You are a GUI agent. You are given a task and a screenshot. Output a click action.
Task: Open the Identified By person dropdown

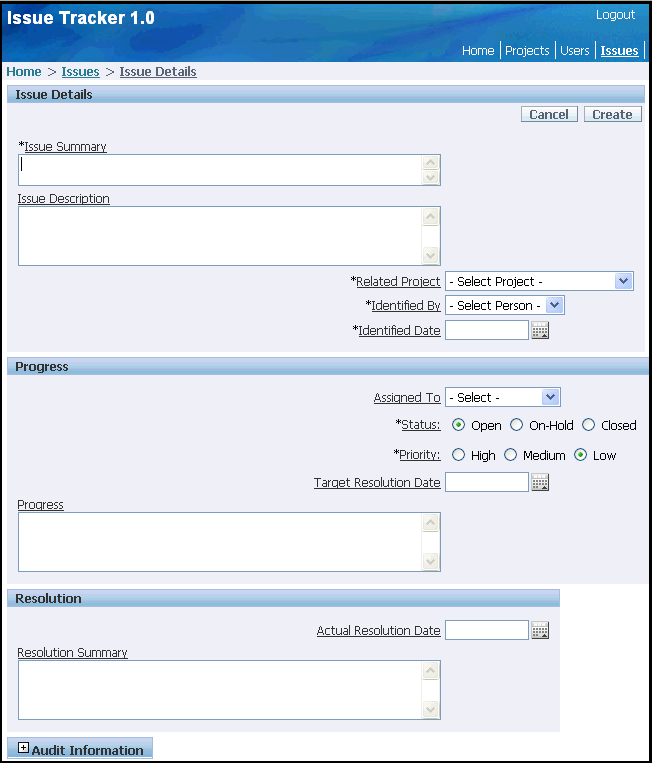pos(505,305)
